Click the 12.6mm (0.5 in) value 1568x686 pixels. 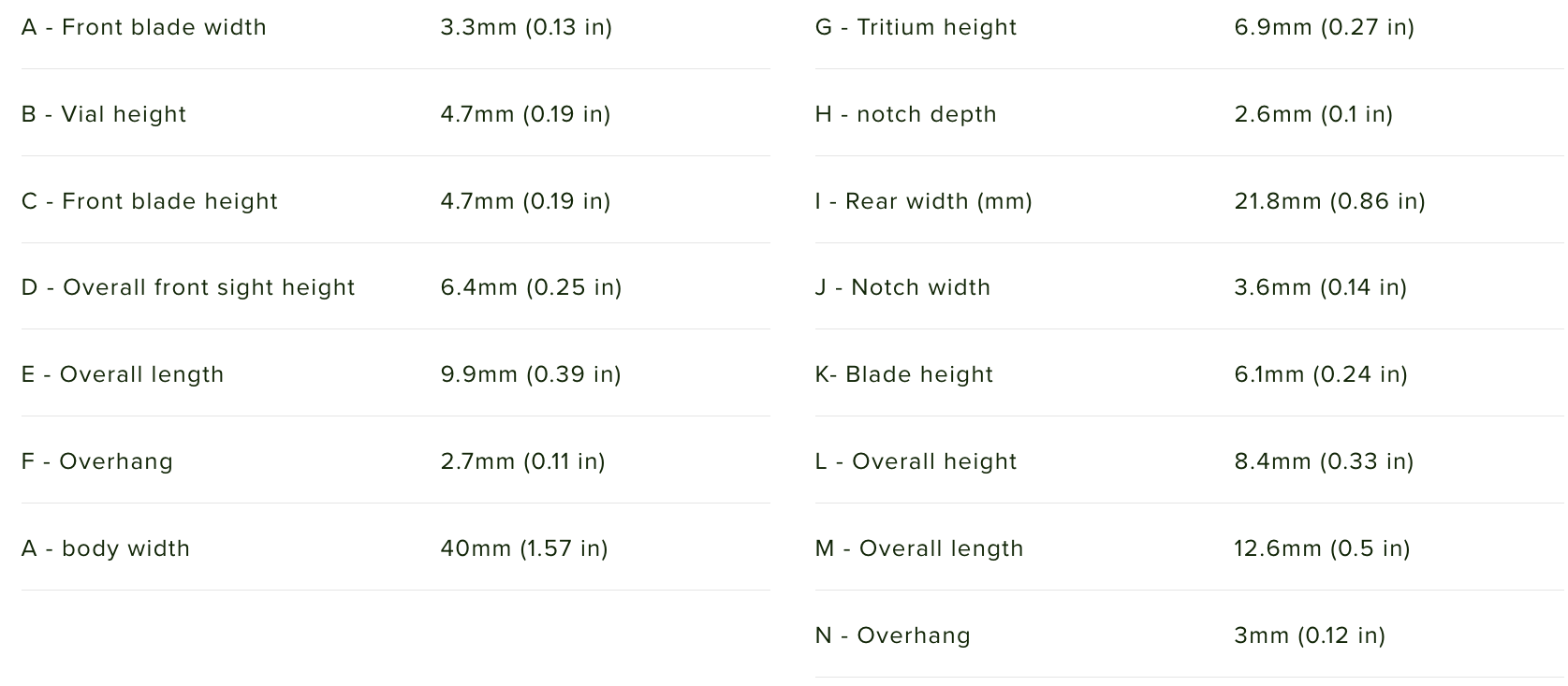tap(1322, 548)
